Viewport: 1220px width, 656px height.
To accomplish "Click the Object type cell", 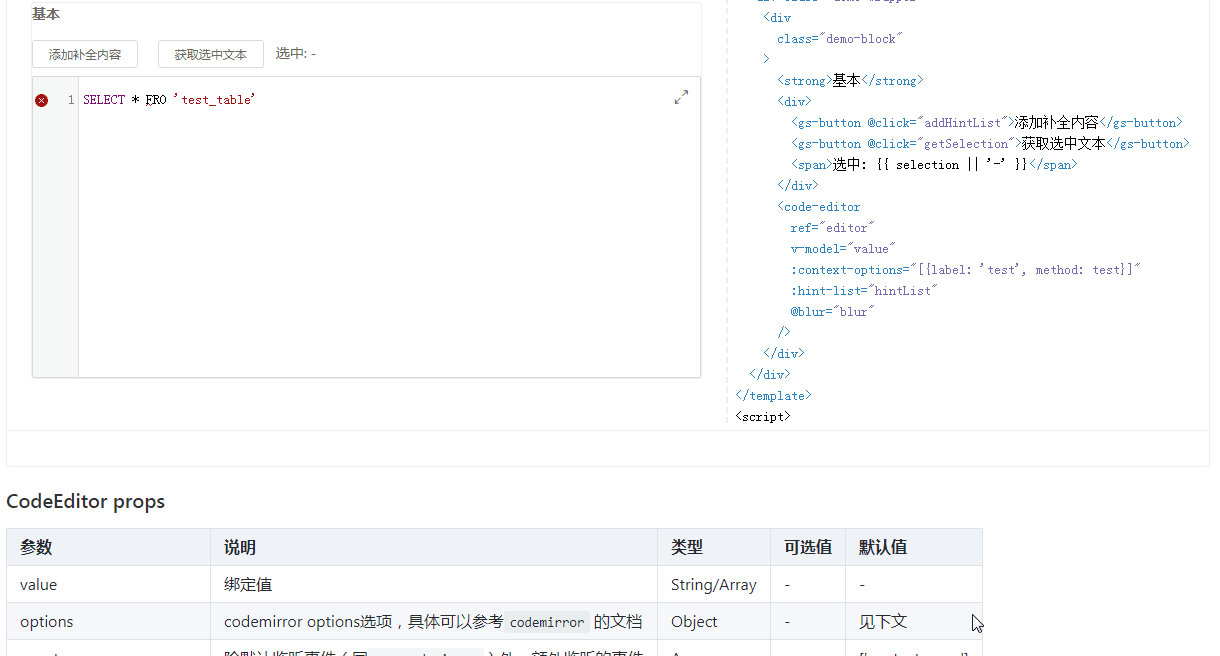I will coord(714,621).
